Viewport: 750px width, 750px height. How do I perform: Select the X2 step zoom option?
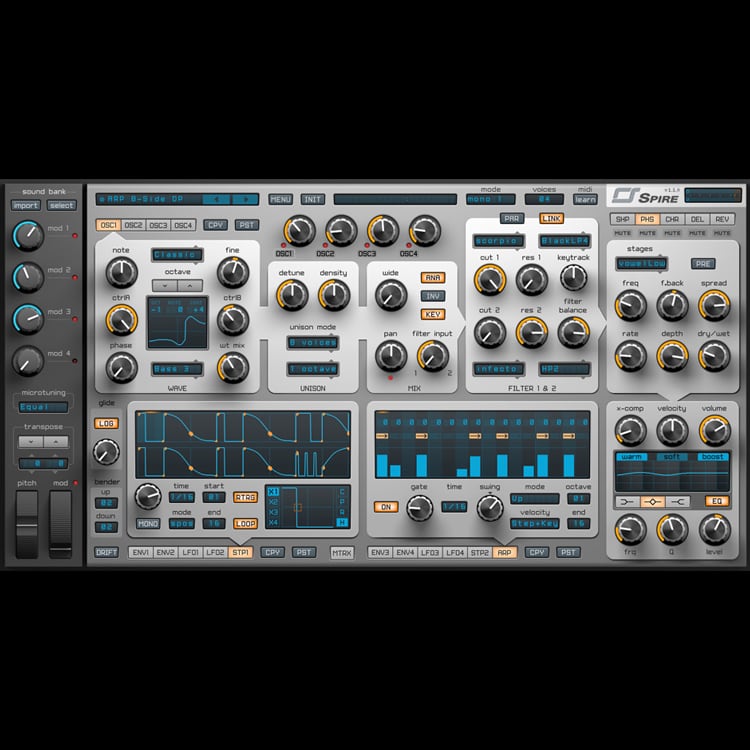(x=273, y=502)
